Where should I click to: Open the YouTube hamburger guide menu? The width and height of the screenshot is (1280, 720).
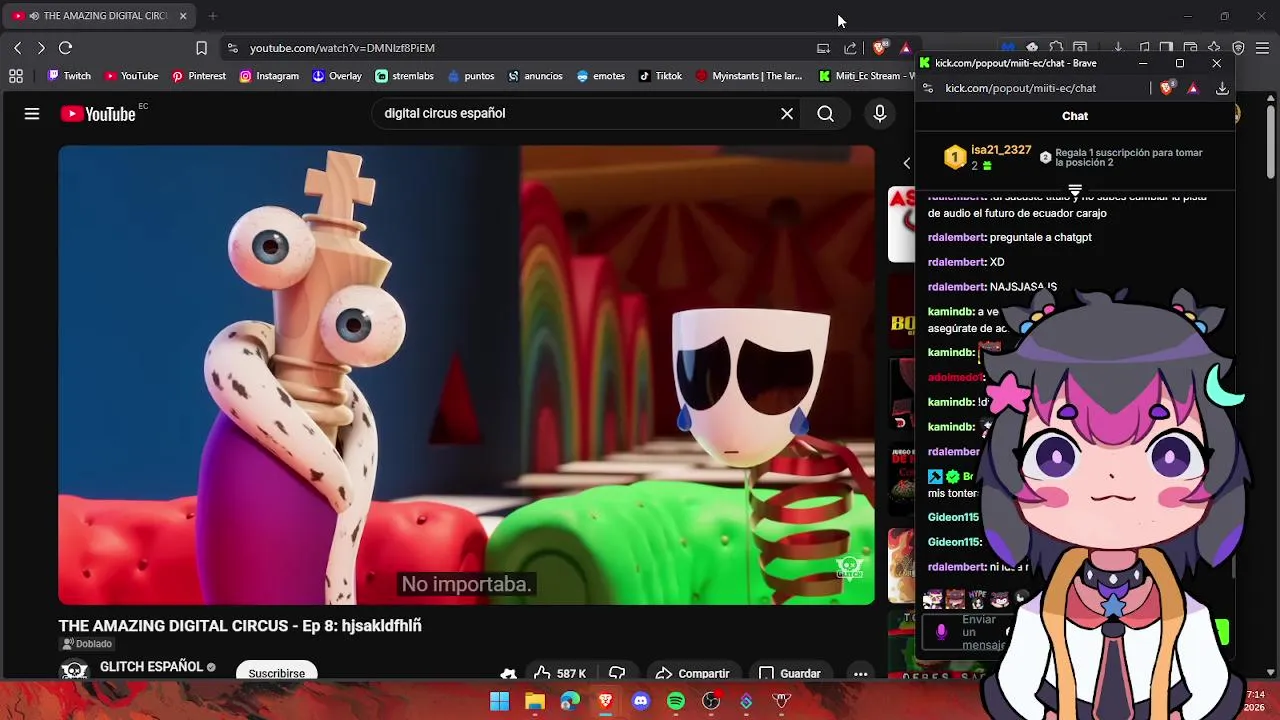point(32,114)
